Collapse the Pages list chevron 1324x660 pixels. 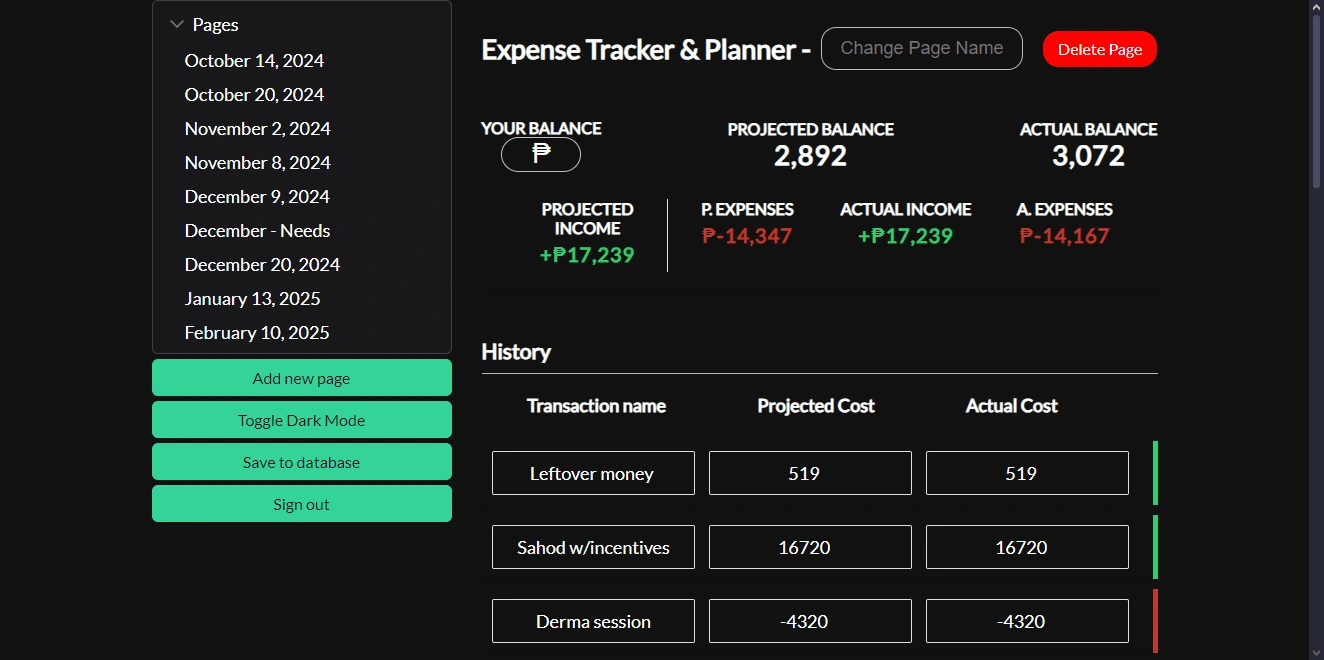point(177,24)
